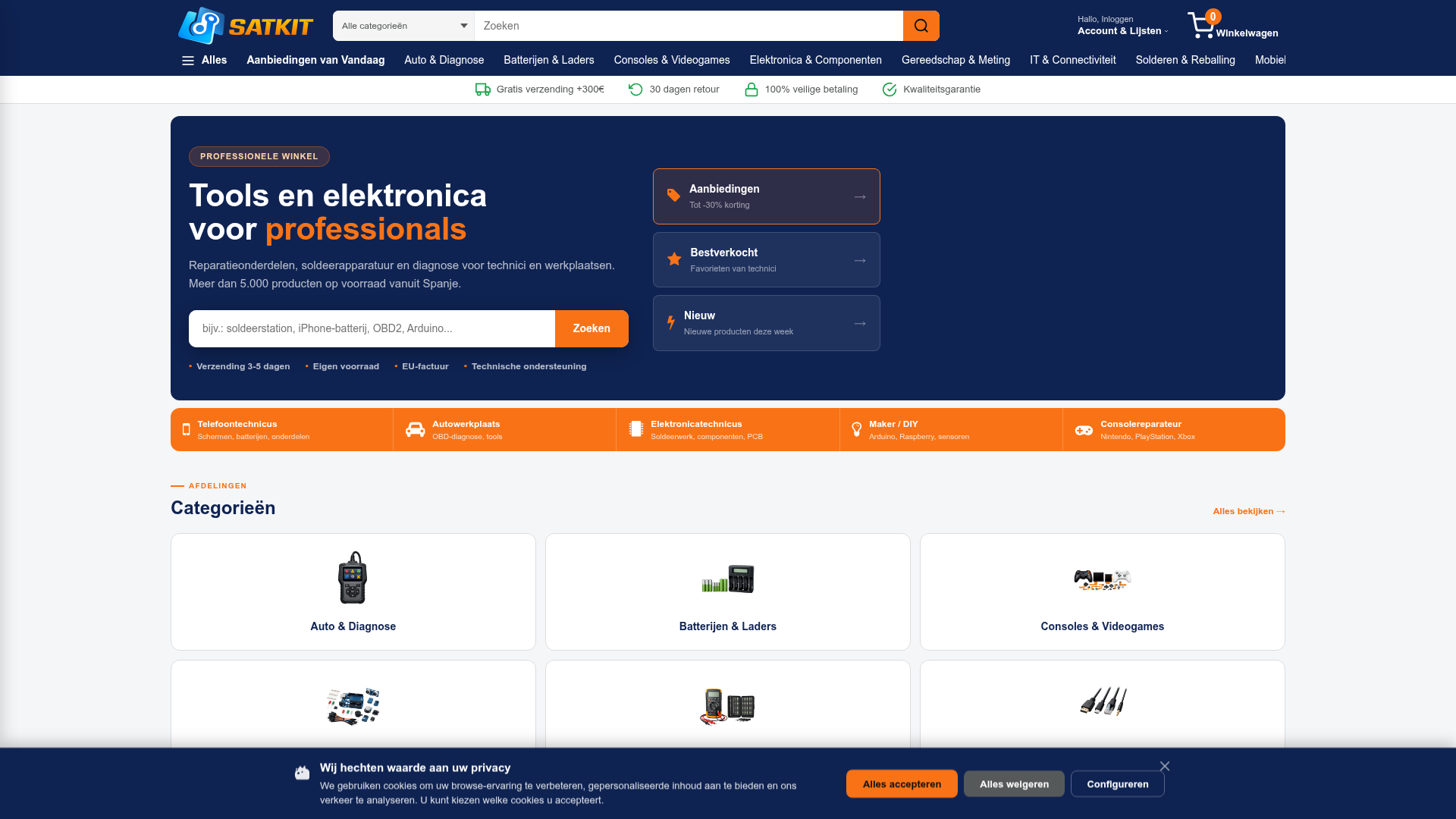The image size is (1456, 819).
Task: Click the Telefoontechnicus phone icon
Action: click(x=187, y=430)
